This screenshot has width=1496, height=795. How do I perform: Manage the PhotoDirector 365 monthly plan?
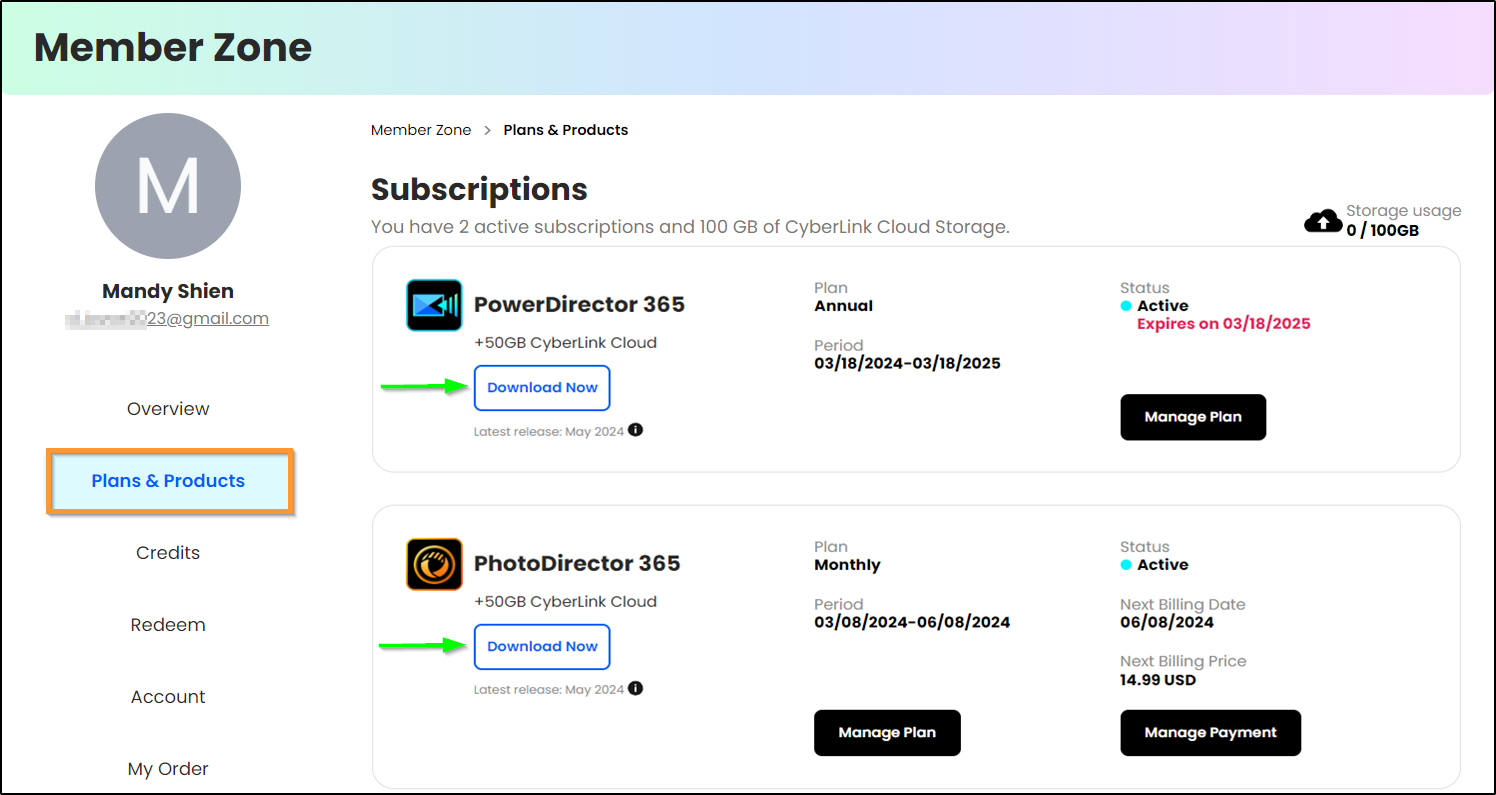point(887,733)
